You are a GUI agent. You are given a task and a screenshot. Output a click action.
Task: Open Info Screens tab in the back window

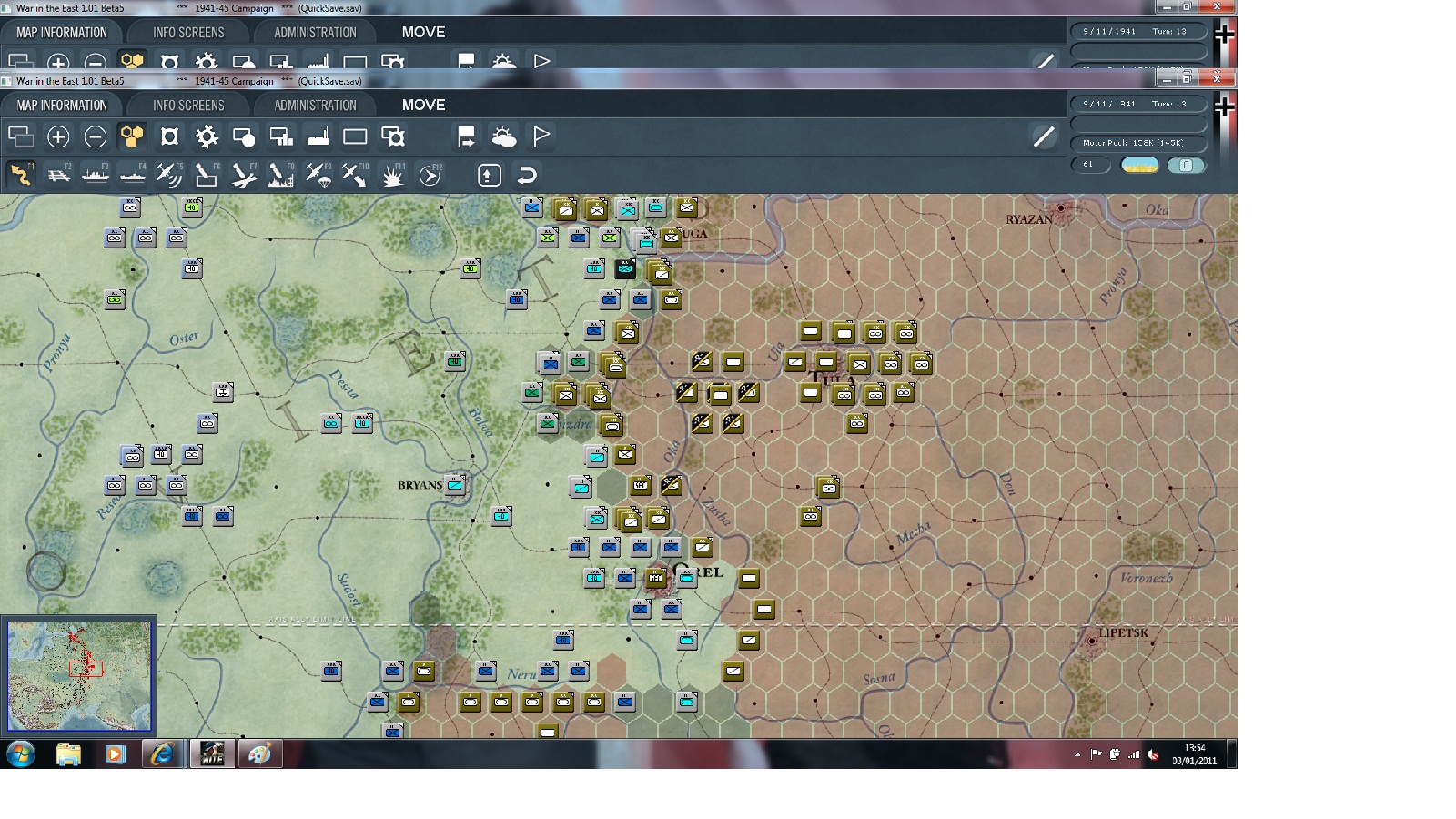188,33
